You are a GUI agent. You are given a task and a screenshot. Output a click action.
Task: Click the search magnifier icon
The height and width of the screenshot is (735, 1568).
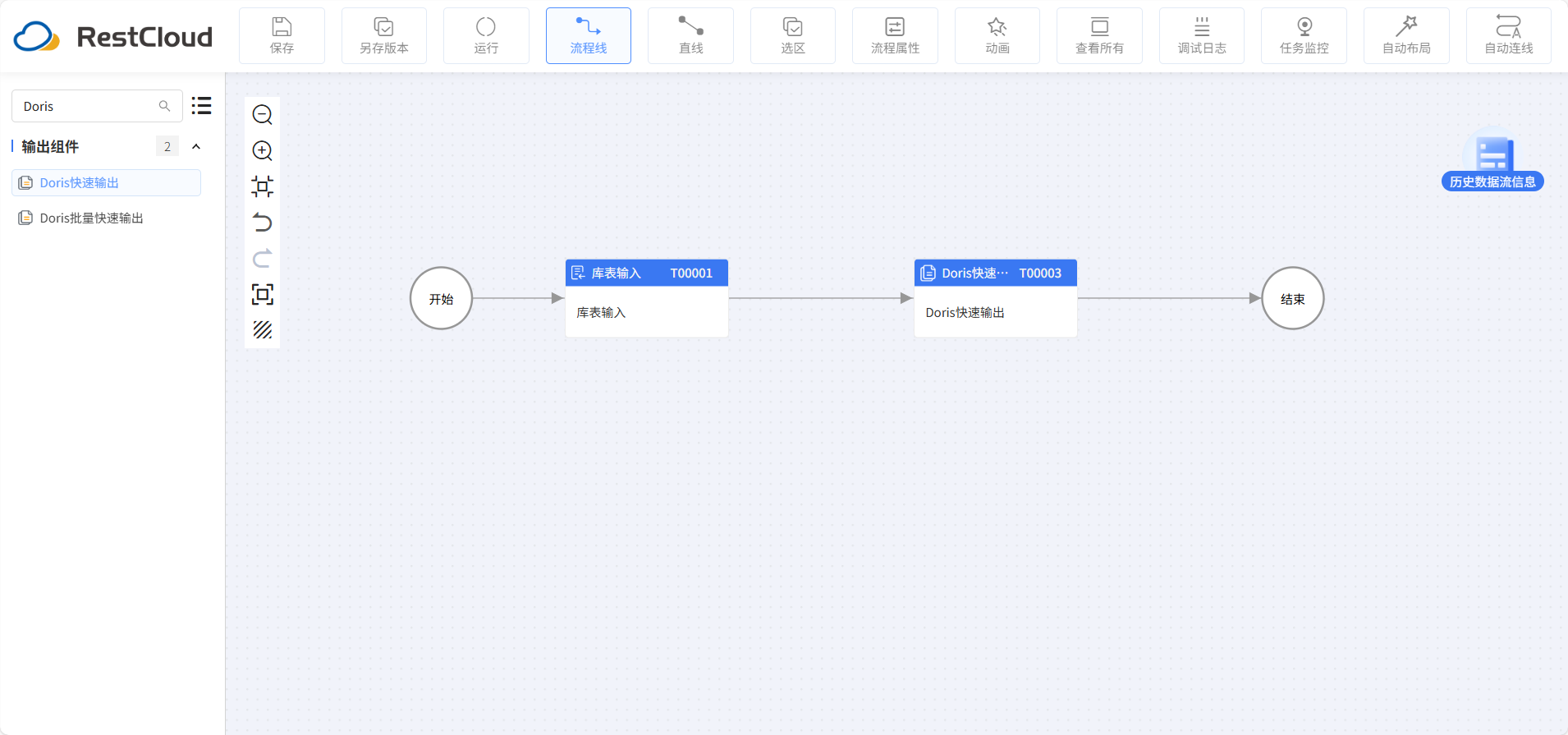[x=164, y=106]
